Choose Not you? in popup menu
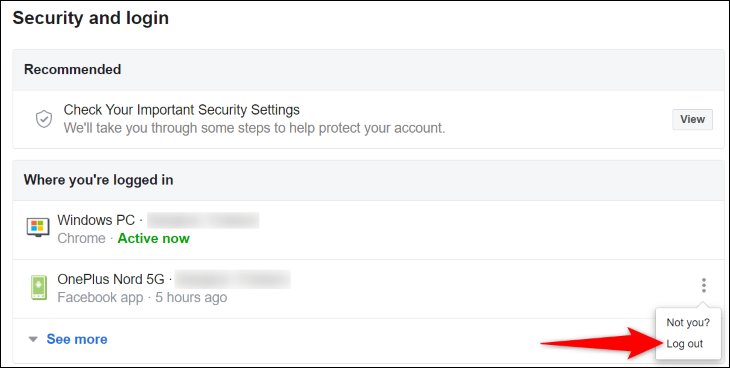The width and height of the screenshot is (730, 368). [688, 322]
